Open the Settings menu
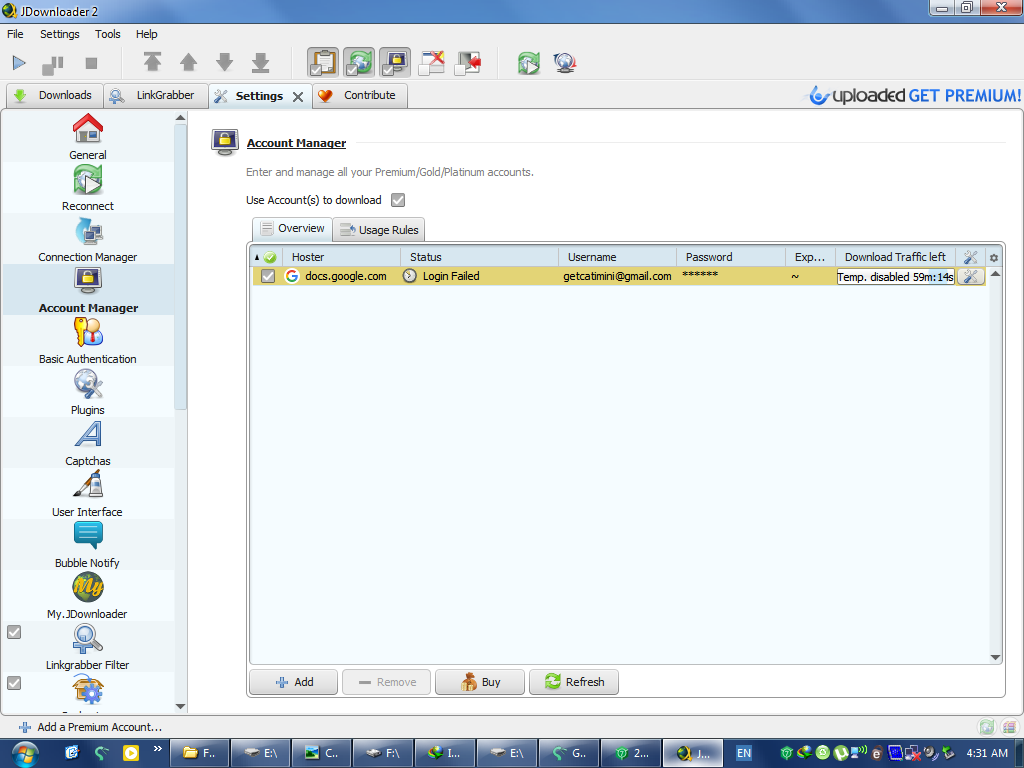 coord(59,34)
